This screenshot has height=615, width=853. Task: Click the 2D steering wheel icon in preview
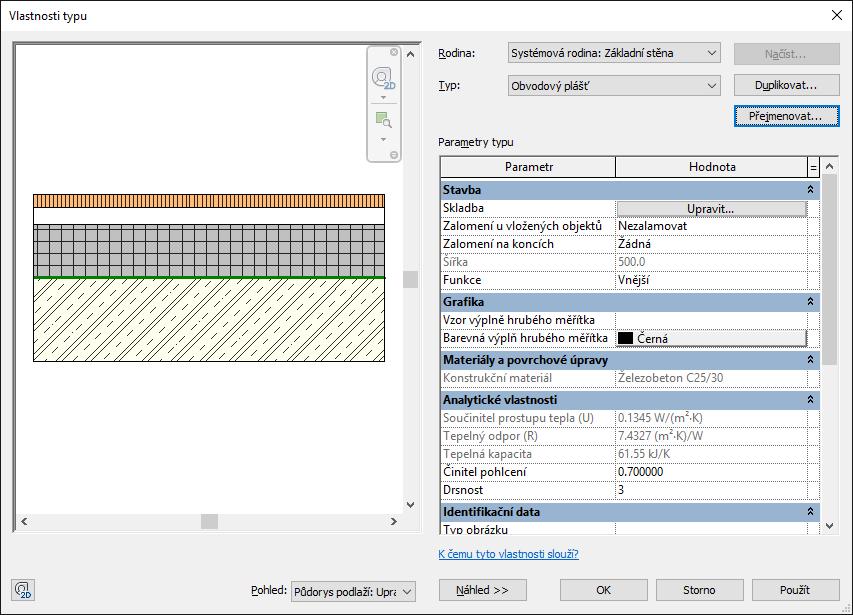point(383,78)
